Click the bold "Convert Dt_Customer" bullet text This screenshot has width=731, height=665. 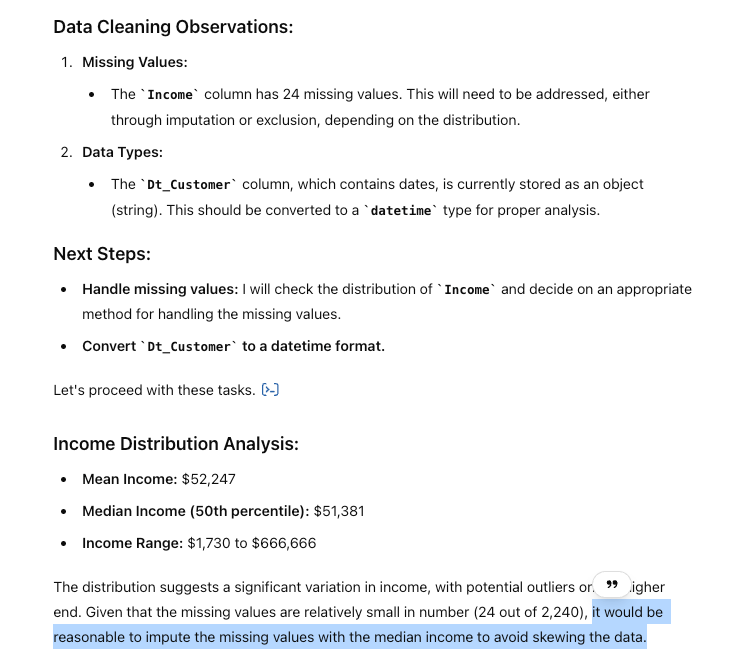[233, 346]
